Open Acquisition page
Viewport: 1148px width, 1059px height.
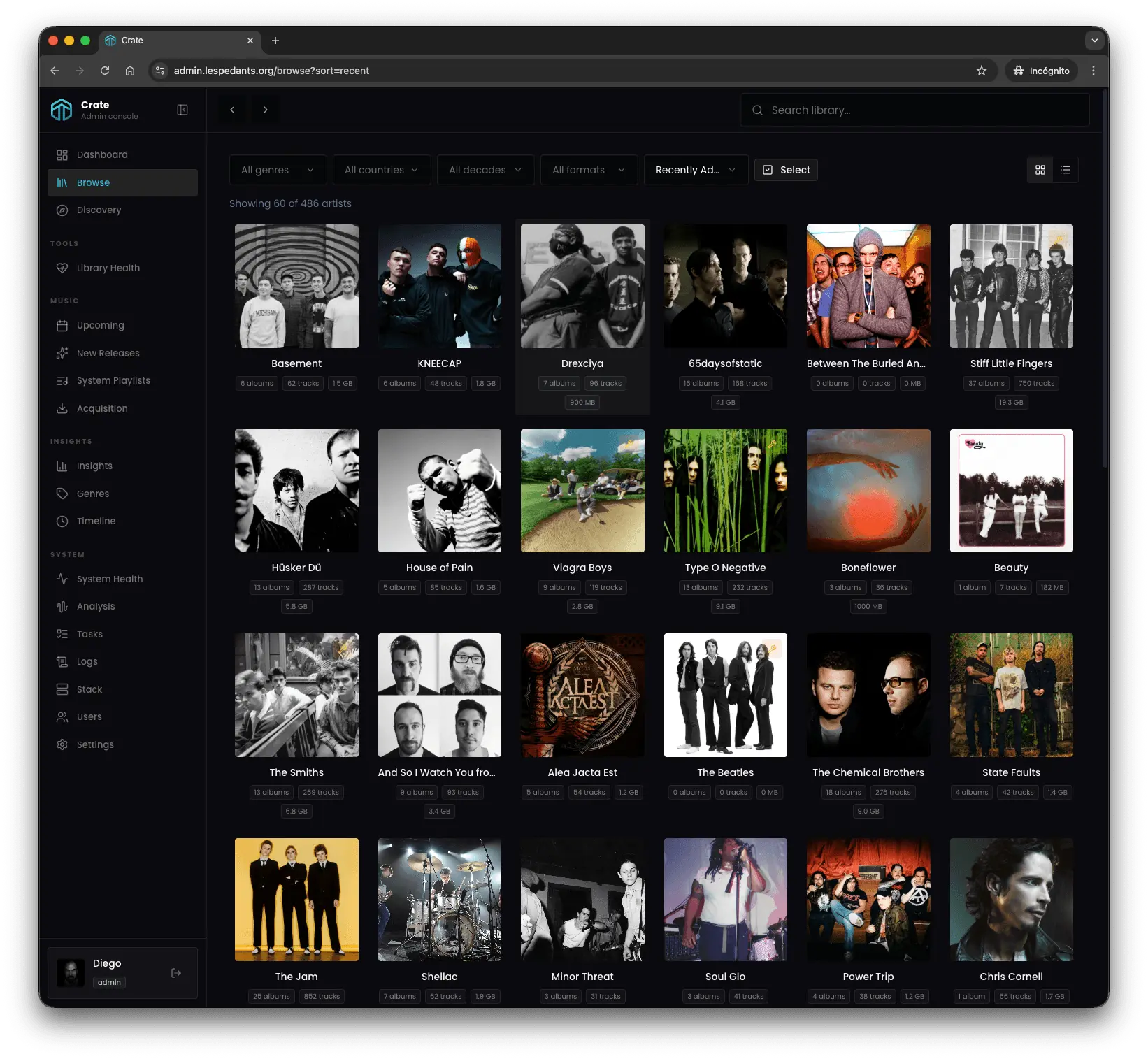pos(122,408)
